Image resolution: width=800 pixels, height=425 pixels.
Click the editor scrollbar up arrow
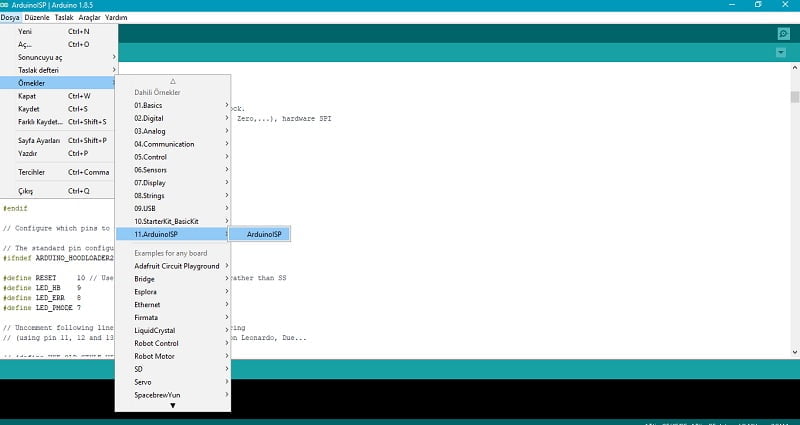coord(795,67)
